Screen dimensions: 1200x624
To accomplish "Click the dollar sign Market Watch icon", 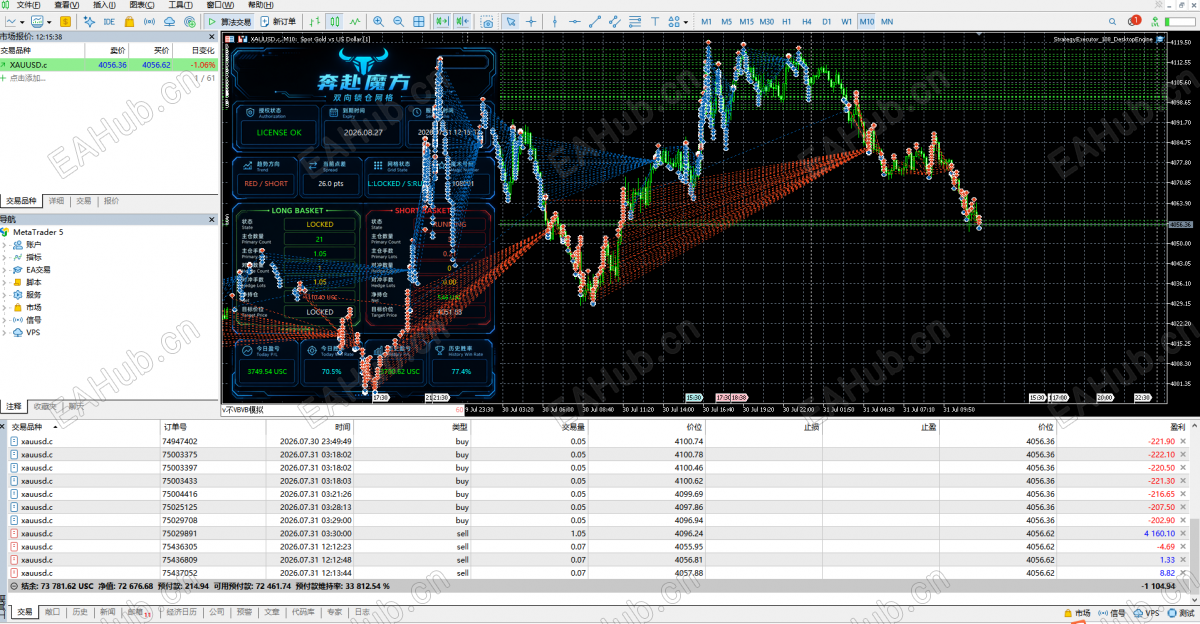I will pos(65,21).
